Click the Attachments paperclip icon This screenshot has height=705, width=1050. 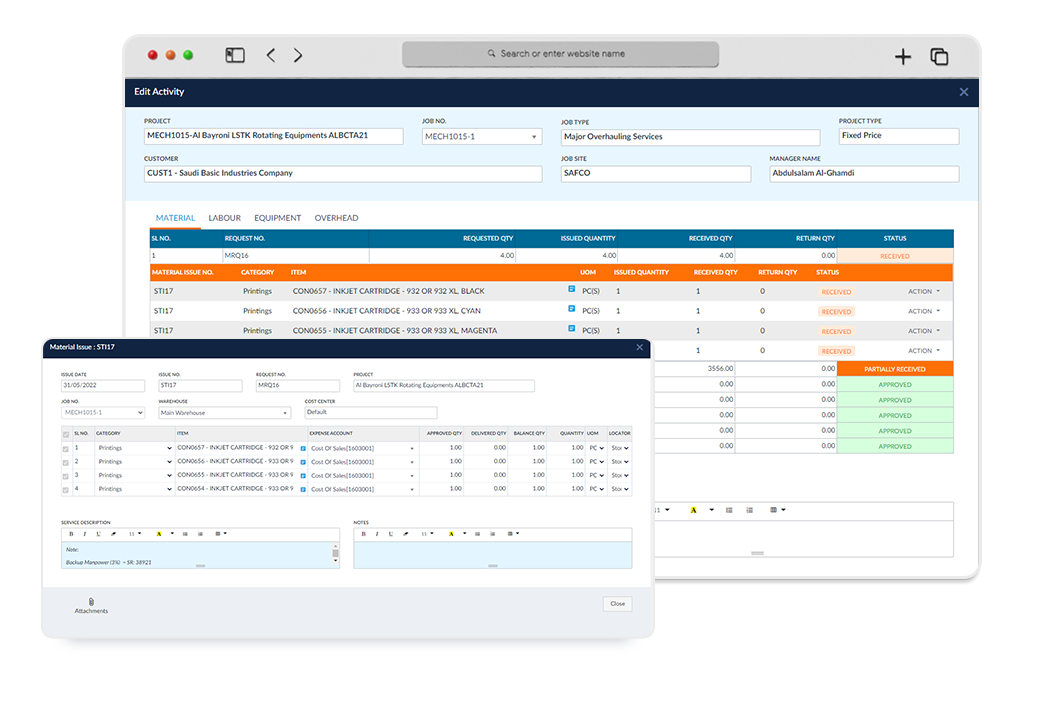(91, 602)
